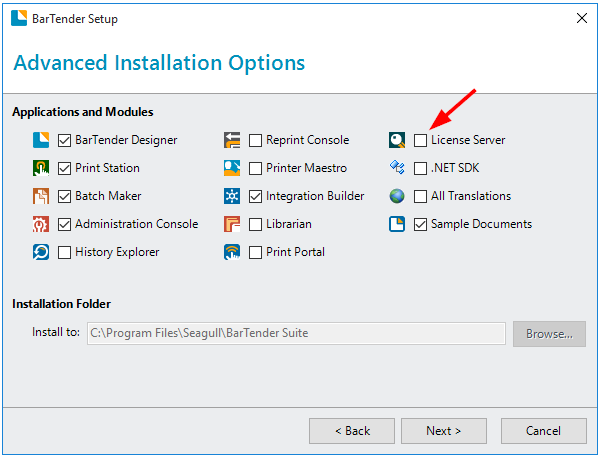Click the Applications and Modules heading
The image size is (601, 458).
point(83,112)
